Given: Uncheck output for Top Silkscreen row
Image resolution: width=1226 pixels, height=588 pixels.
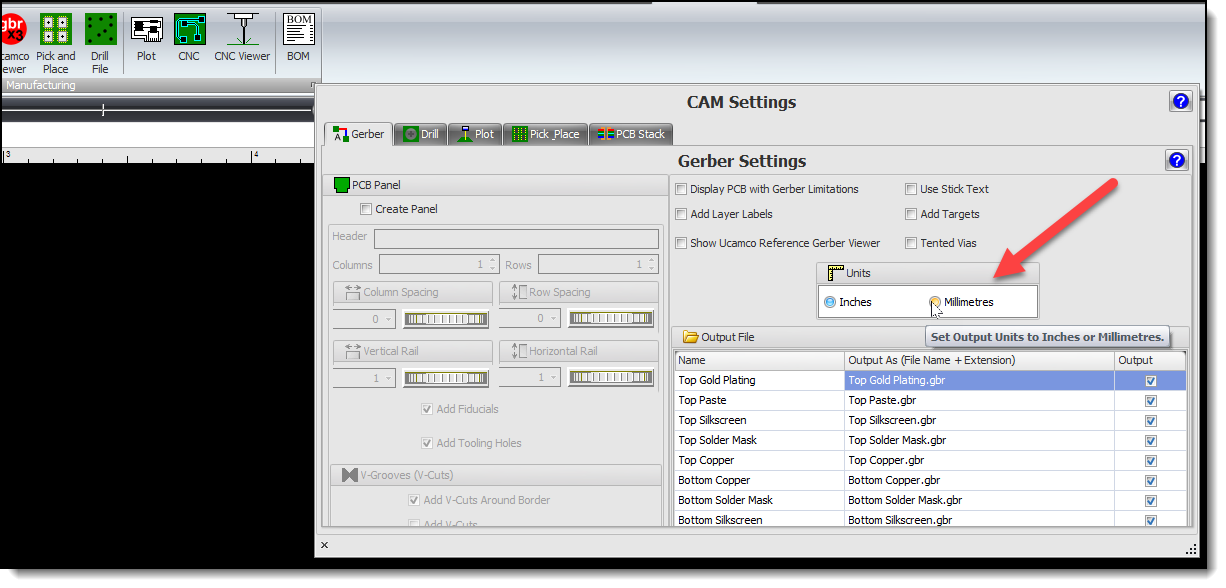Looking at the screenshot, I should [1150, 420].
